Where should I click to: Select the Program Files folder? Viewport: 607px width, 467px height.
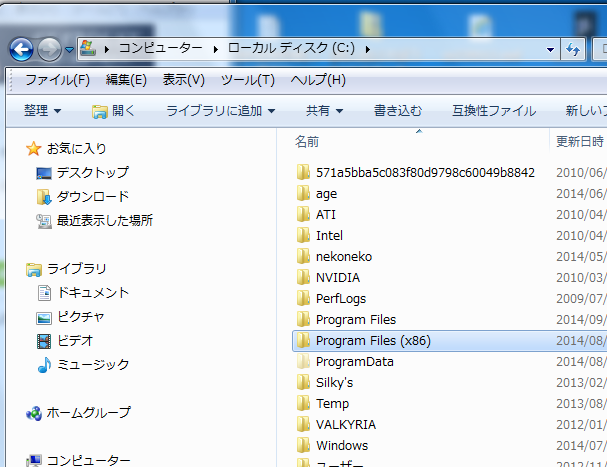tap(356, 319)
